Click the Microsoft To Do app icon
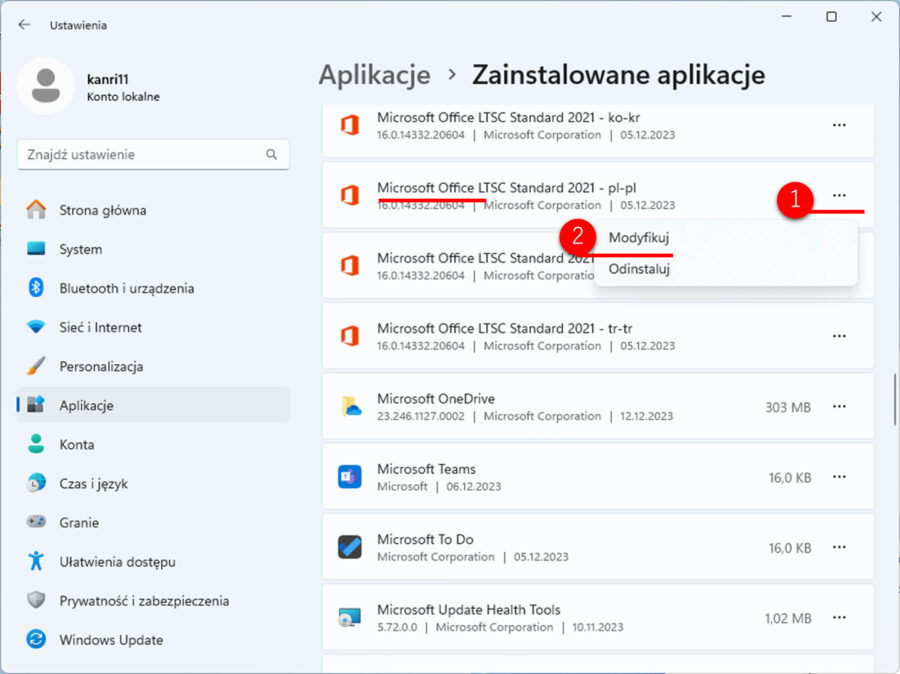900x674 pixels. coord(350,547)
